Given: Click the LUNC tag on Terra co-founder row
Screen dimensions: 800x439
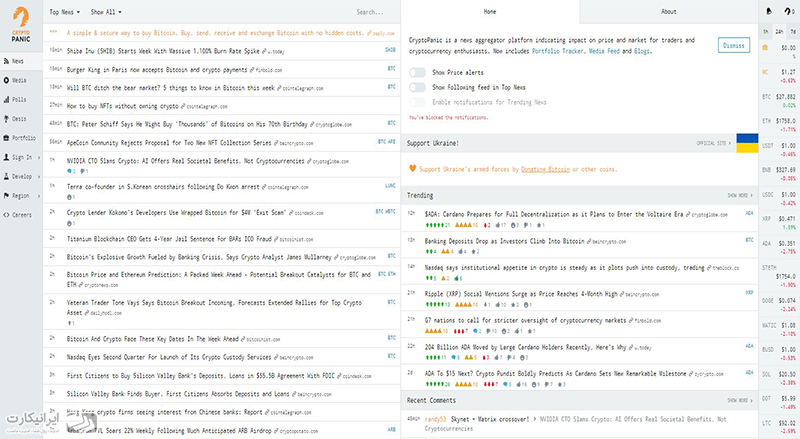Looking at the screenshot, I should click(x=390, y=186).
